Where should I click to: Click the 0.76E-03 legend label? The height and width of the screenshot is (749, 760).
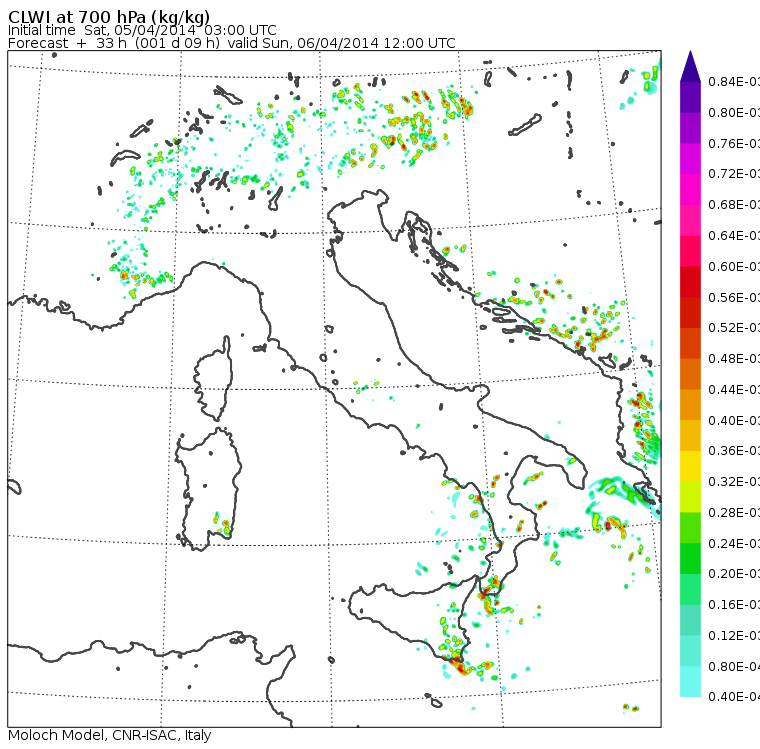pyautogui.click(x=734, y=143)
